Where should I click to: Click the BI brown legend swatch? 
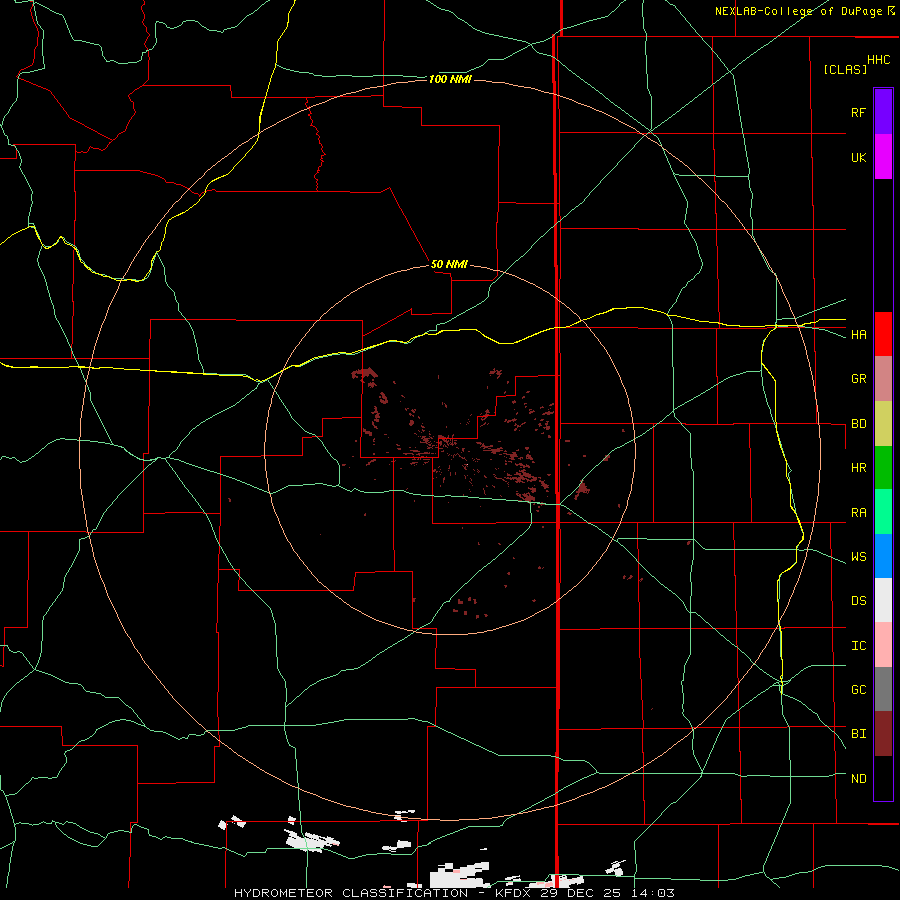point(883,734)
